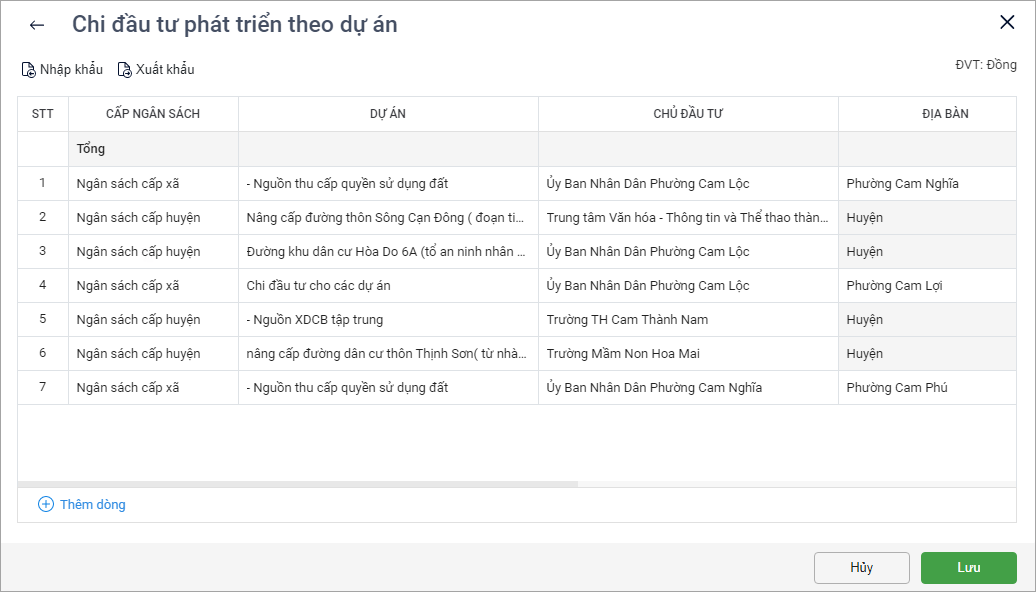Edit project cell '- Nguồn XDCB tập trung'
Image resolution: width=1036 pixels, height=592 pixels.
pyautogui.click(x=388, y=320)
